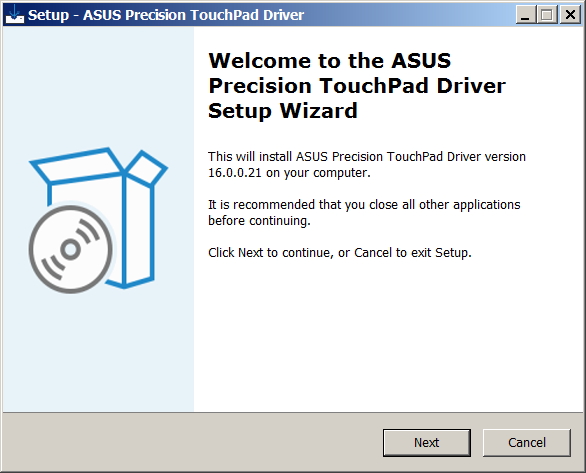Cancel the TouchPad driver setup
The height and width of the screenshot is (473, 586).
(x=527, y=443)
